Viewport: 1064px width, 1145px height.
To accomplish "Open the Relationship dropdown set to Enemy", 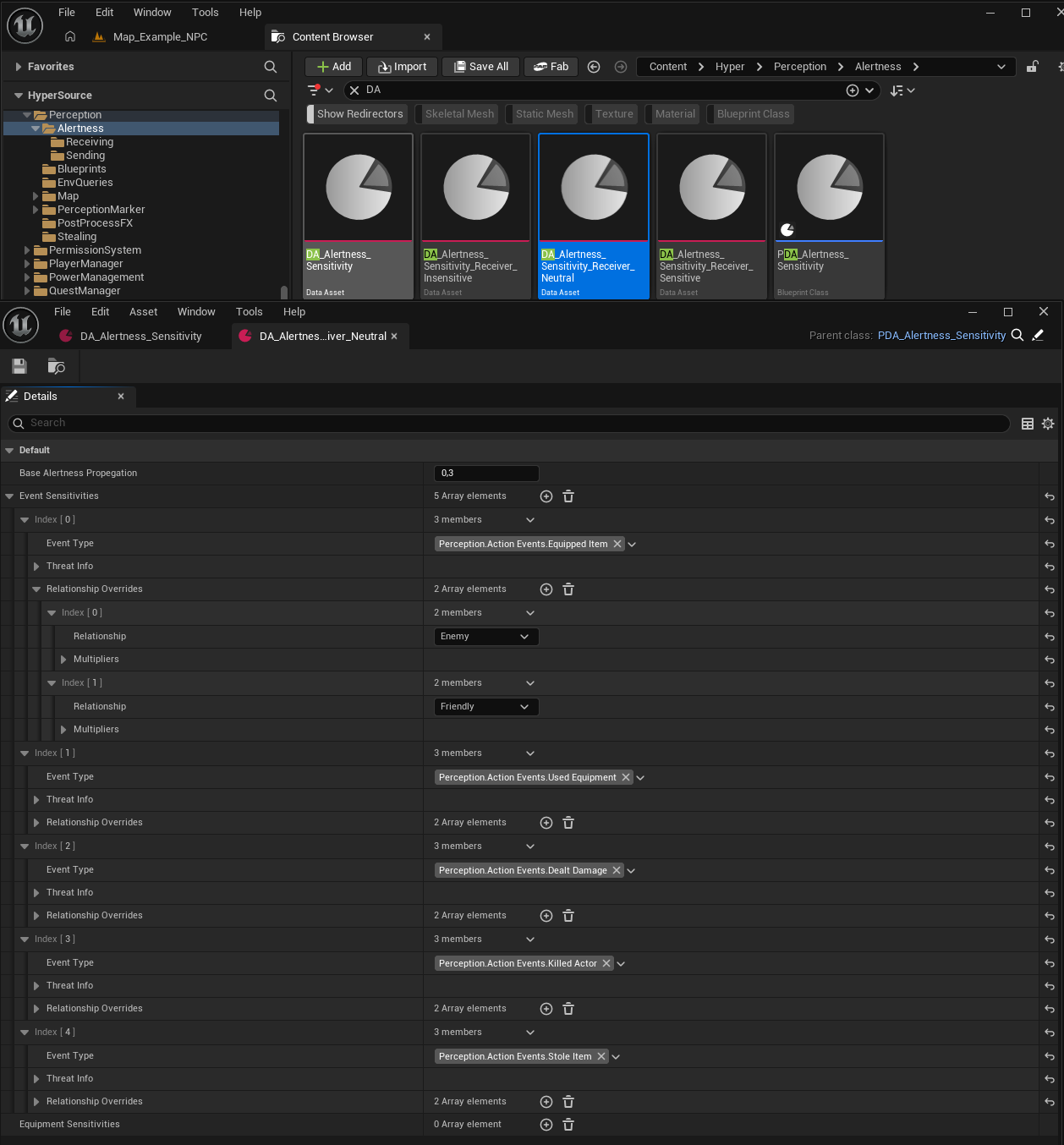I will (x=485, y=637).
